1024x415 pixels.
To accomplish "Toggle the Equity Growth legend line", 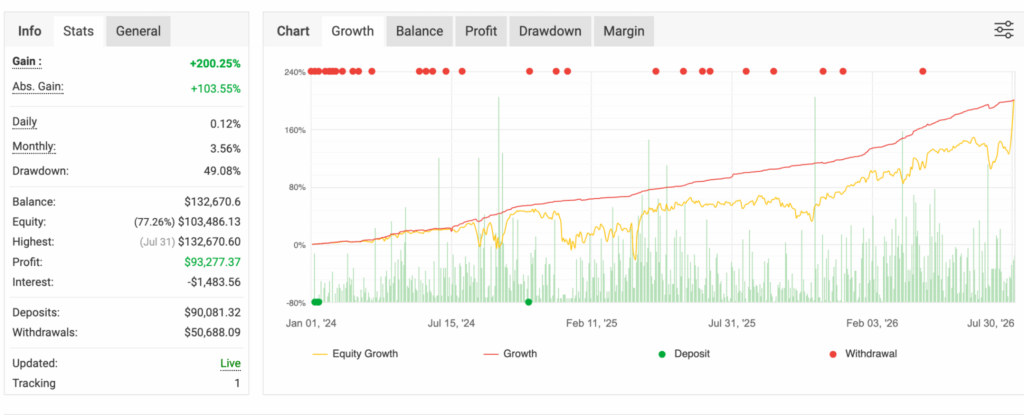I will [x=355, y=354].
